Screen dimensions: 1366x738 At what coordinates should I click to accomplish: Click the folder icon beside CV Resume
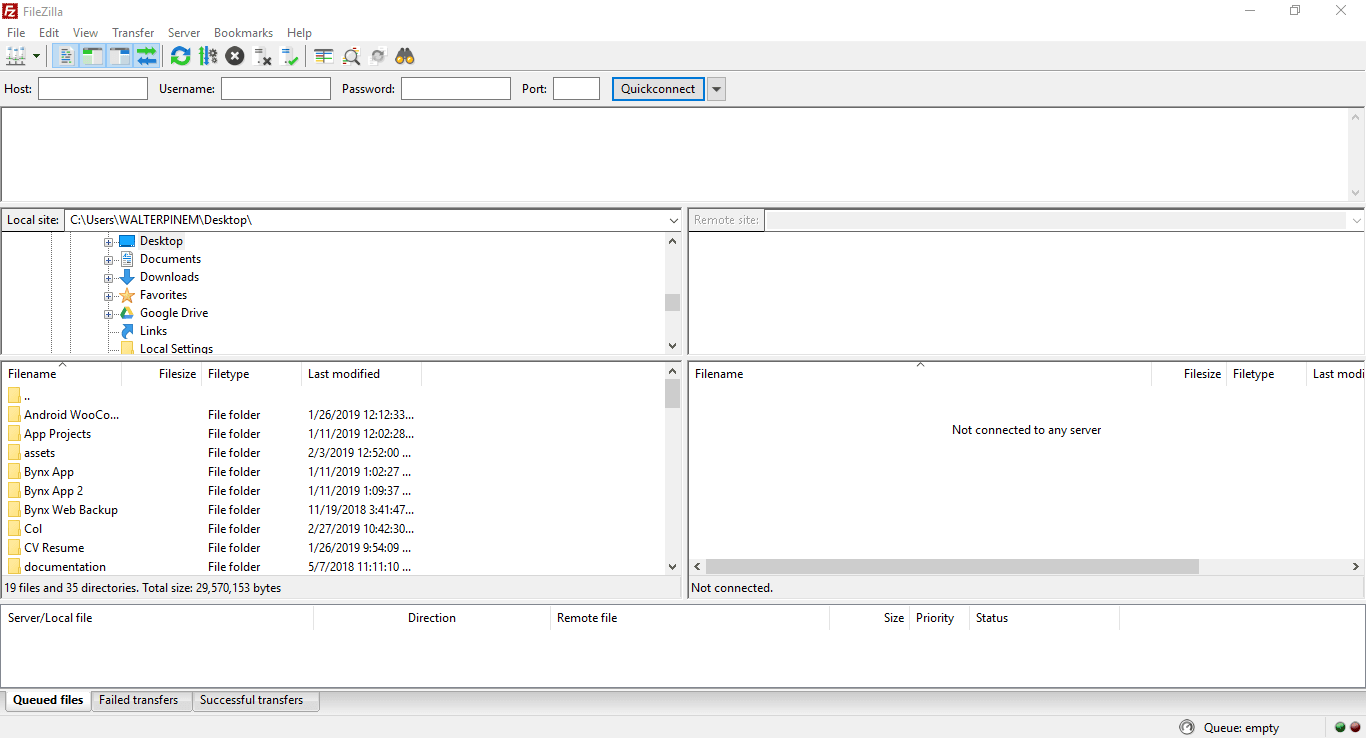(14, 548)
